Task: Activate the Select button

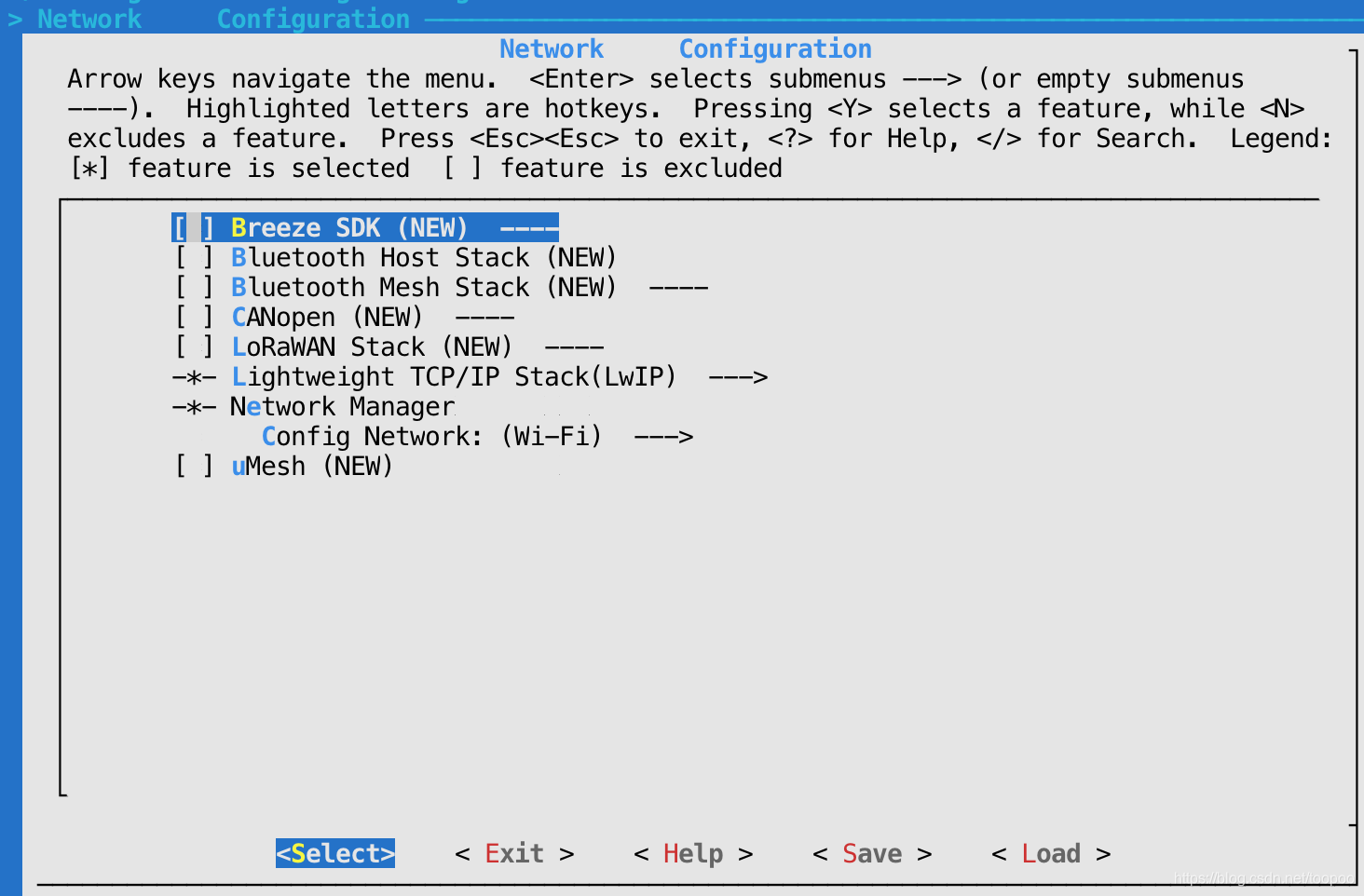Action: point(335,854)
